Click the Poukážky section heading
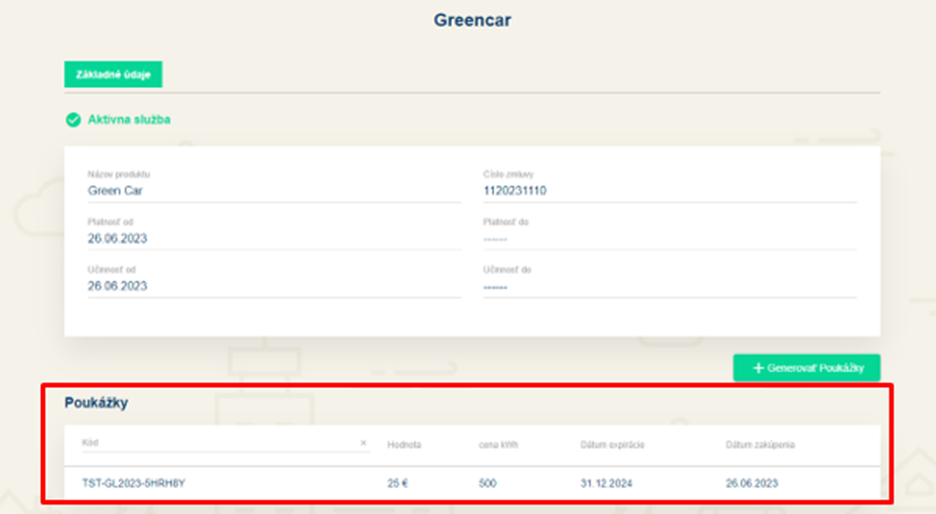This screenshot has height=514, width=936. click(x=96, y=403)
